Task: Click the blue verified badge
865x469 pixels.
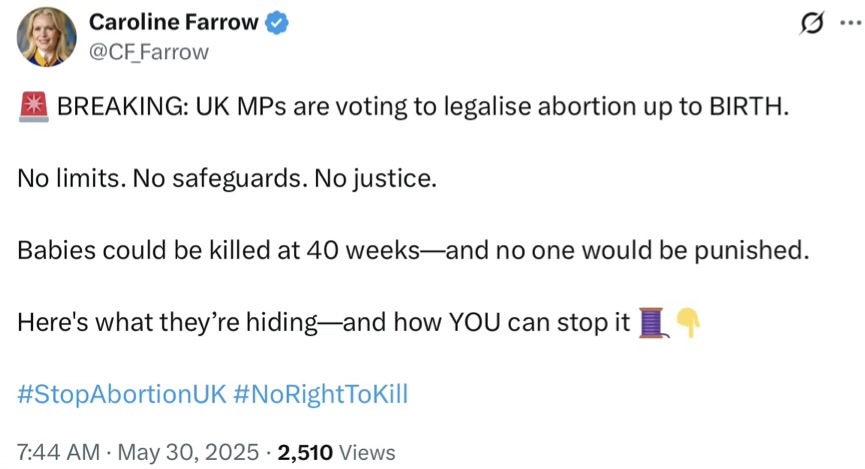Action: [x=277, y=23]
